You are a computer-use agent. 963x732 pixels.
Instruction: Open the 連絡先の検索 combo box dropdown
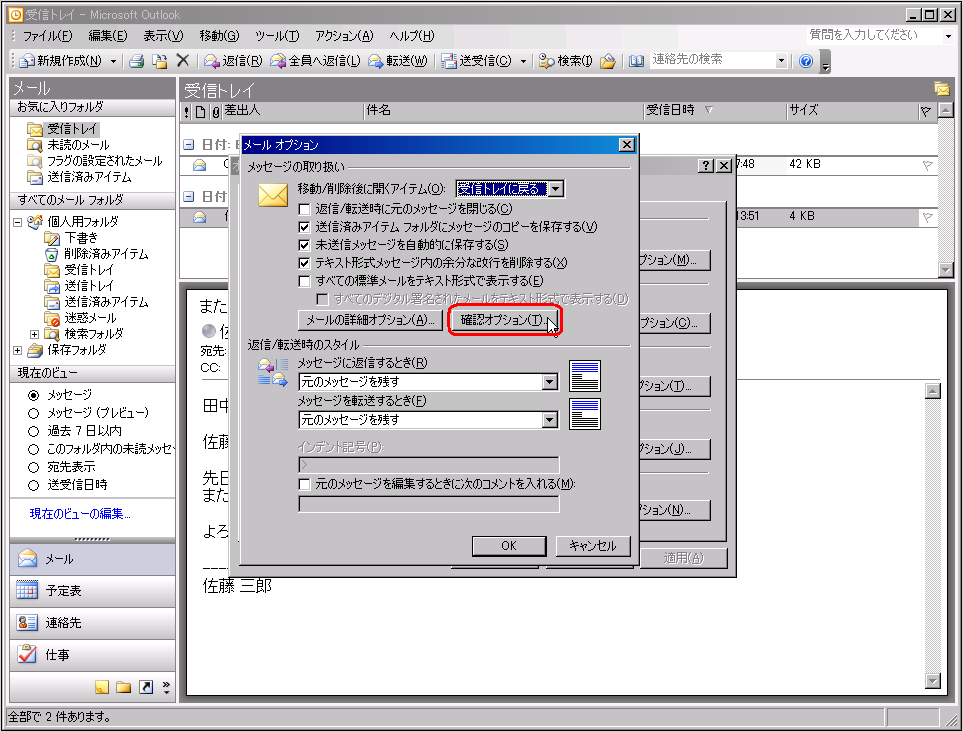(781, 60)
